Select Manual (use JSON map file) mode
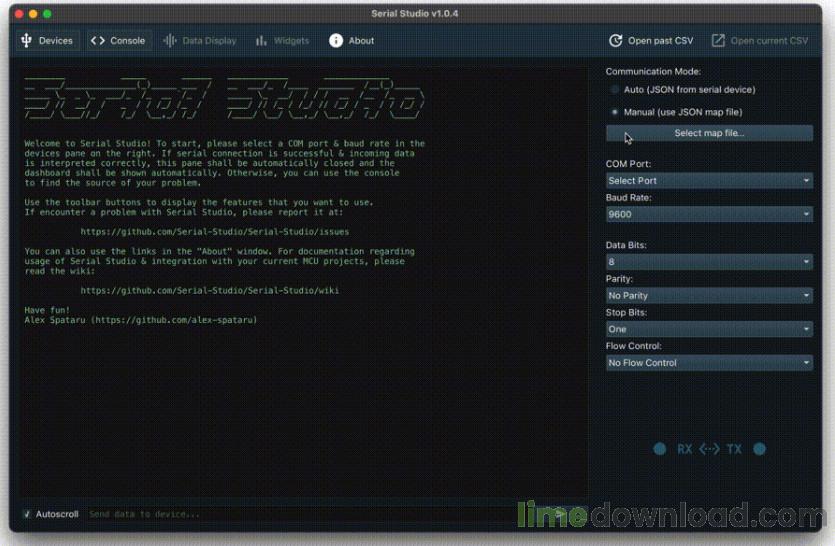 [x=615, y=112]
